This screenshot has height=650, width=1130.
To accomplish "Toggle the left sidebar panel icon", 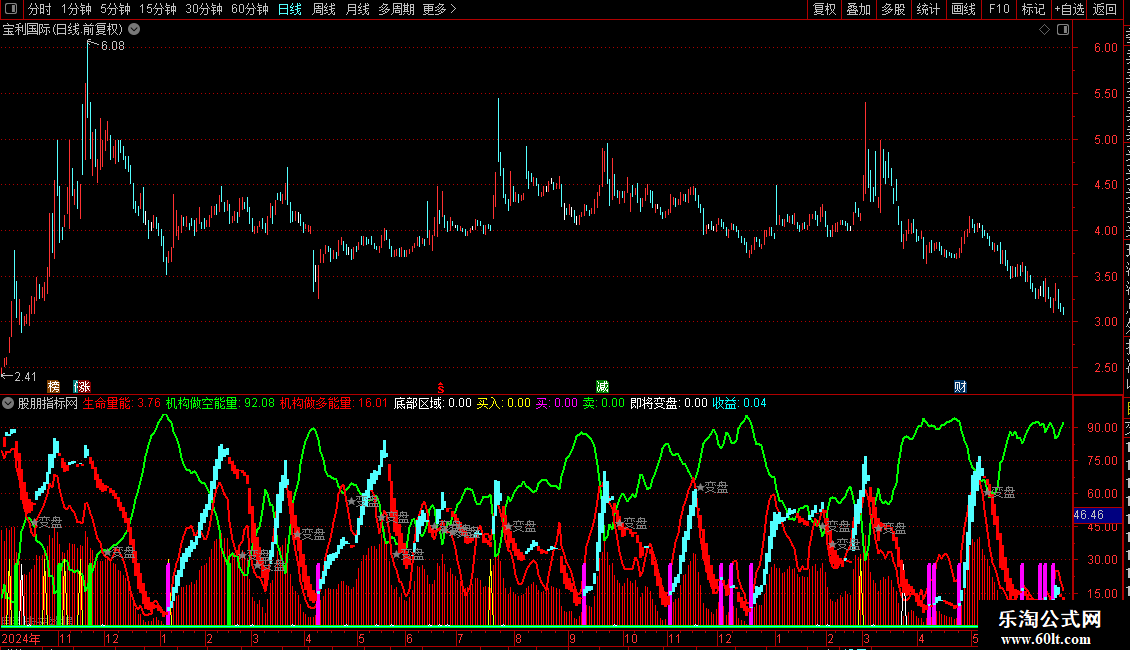I will point(12,9).
